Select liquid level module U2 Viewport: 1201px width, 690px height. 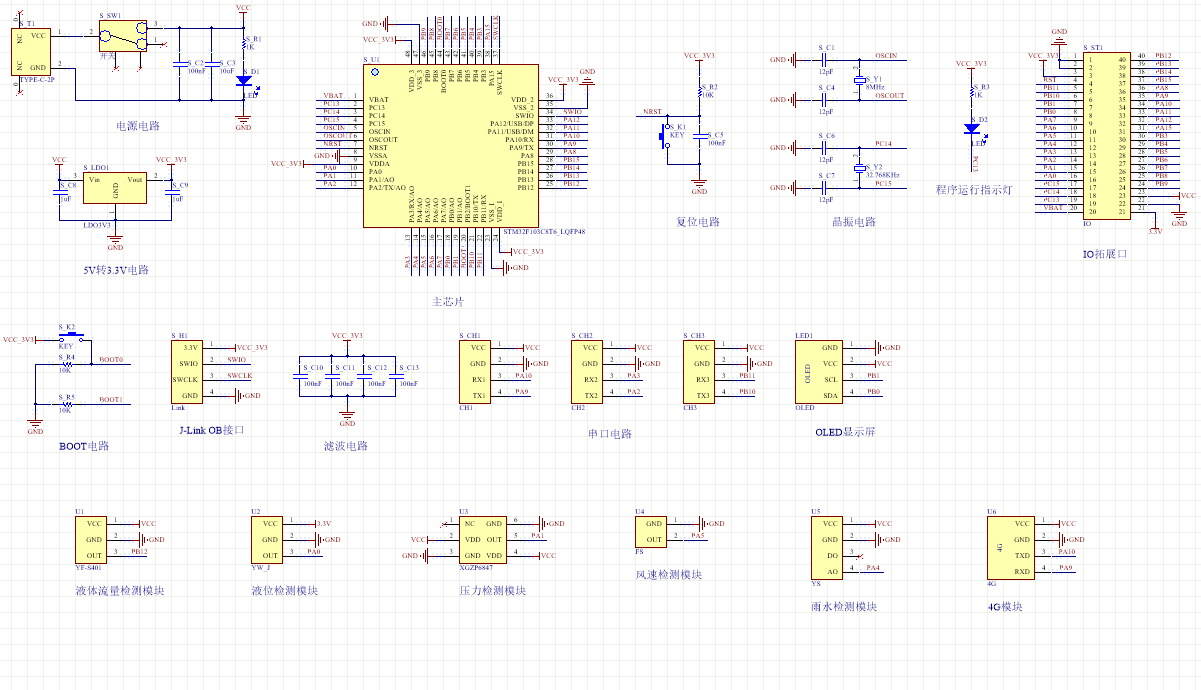pos(269,539)
